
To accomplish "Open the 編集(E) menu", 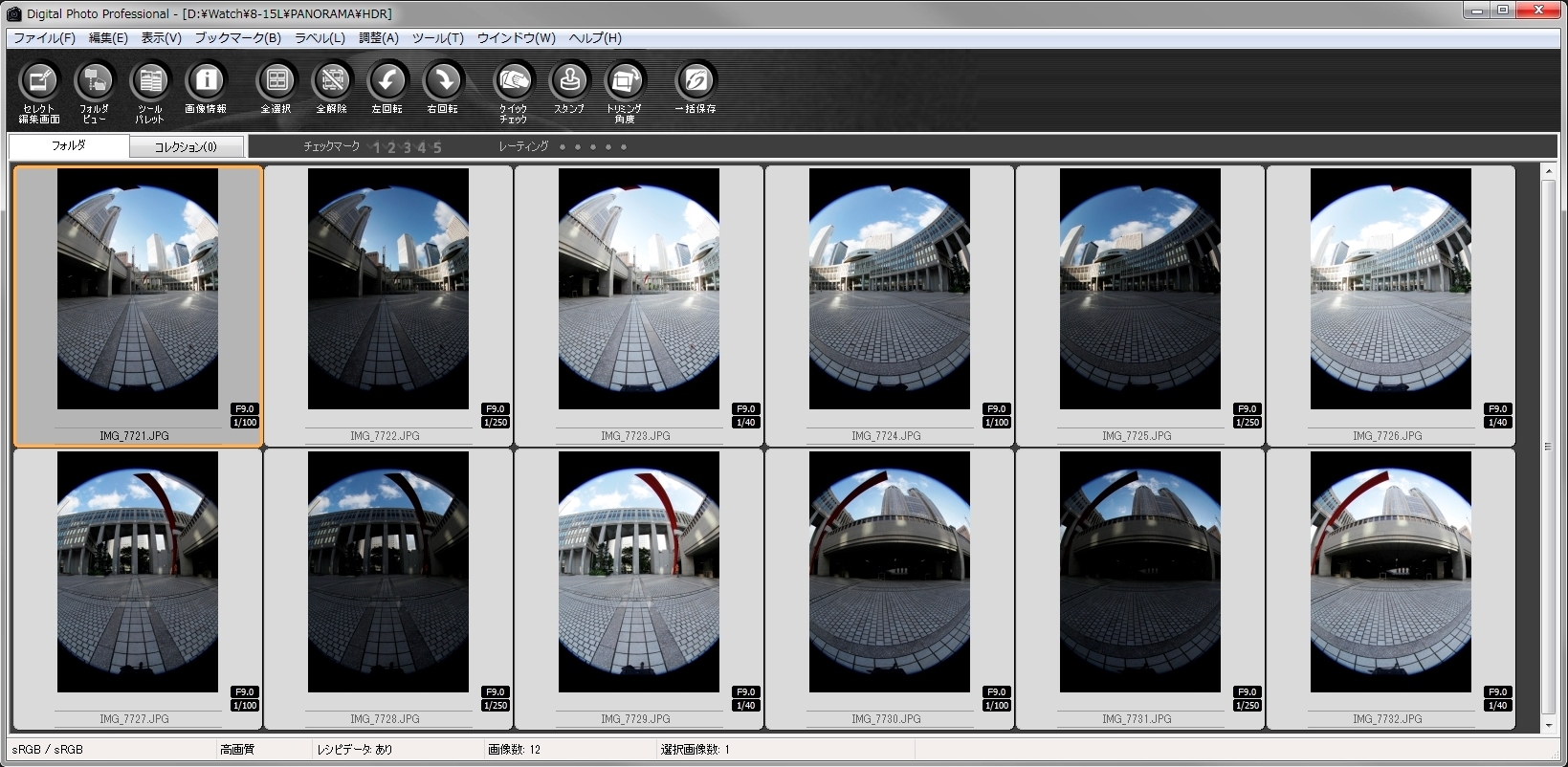I will [x=108, y=38].
